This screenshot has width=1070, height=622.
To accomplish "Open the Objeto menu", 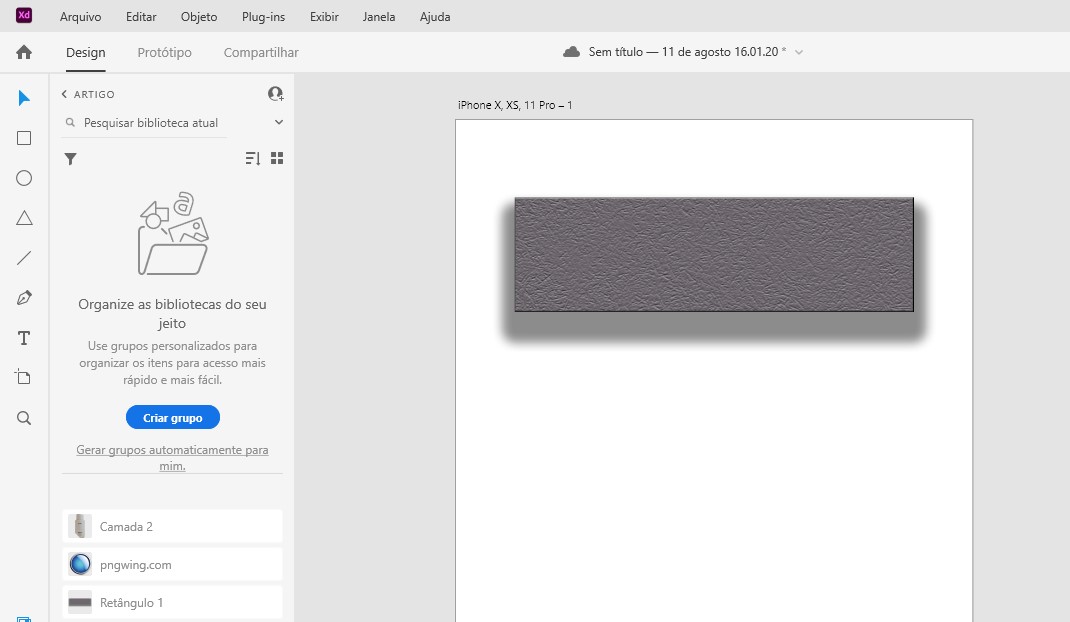I will coord(199,16).
